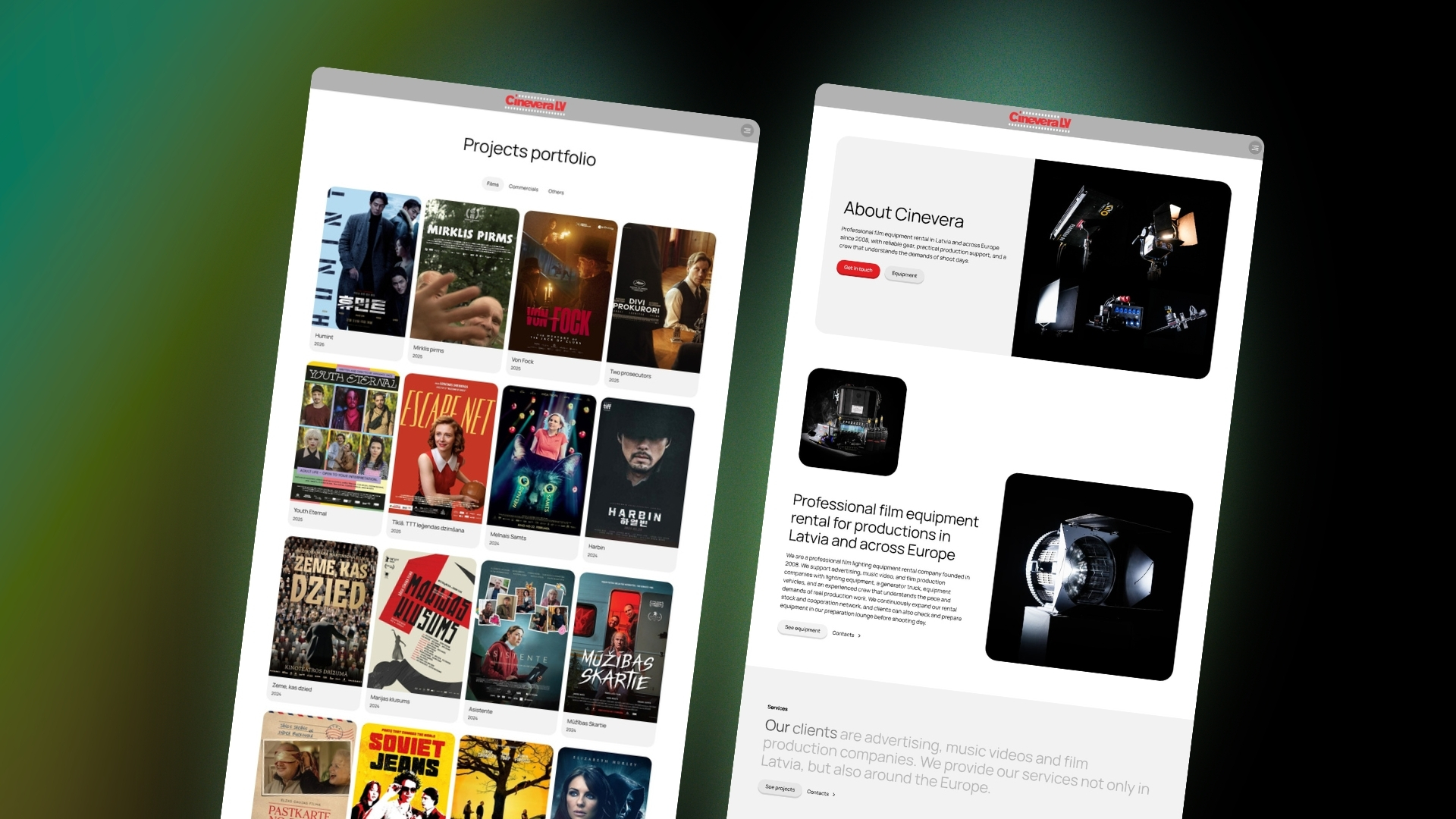Click the "Mūžības Skartie" caption text

click(586, 723)
